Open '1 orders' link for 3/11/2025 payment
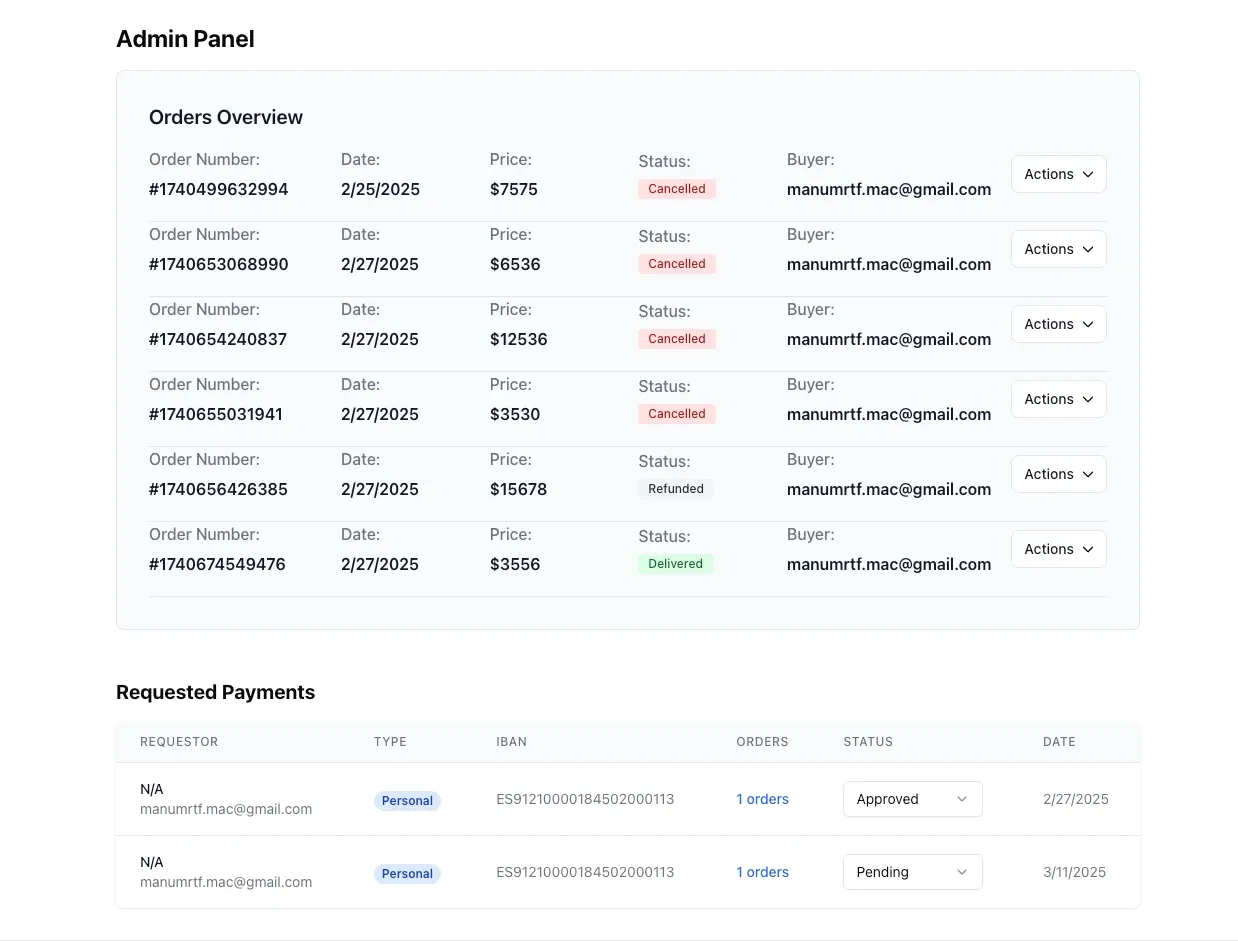The height and width of the screenshot is (941, 1238). (762, 872)
